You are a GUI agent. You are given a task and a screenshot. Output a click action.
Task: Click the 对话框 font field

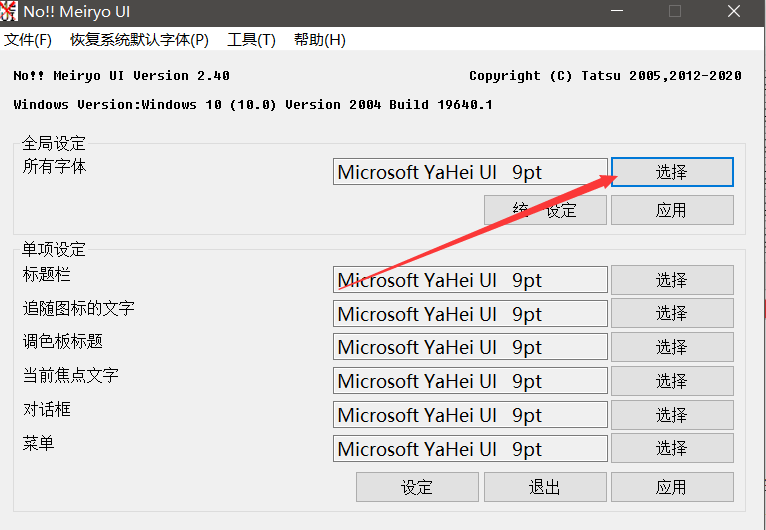click(470, 415)
